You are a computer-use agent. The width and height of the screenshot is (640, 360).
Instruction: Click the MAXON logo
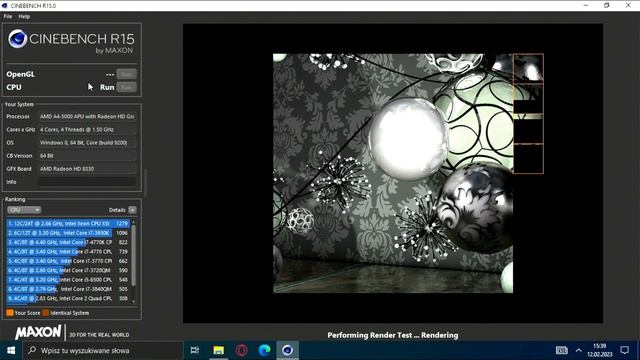point(38,333)
